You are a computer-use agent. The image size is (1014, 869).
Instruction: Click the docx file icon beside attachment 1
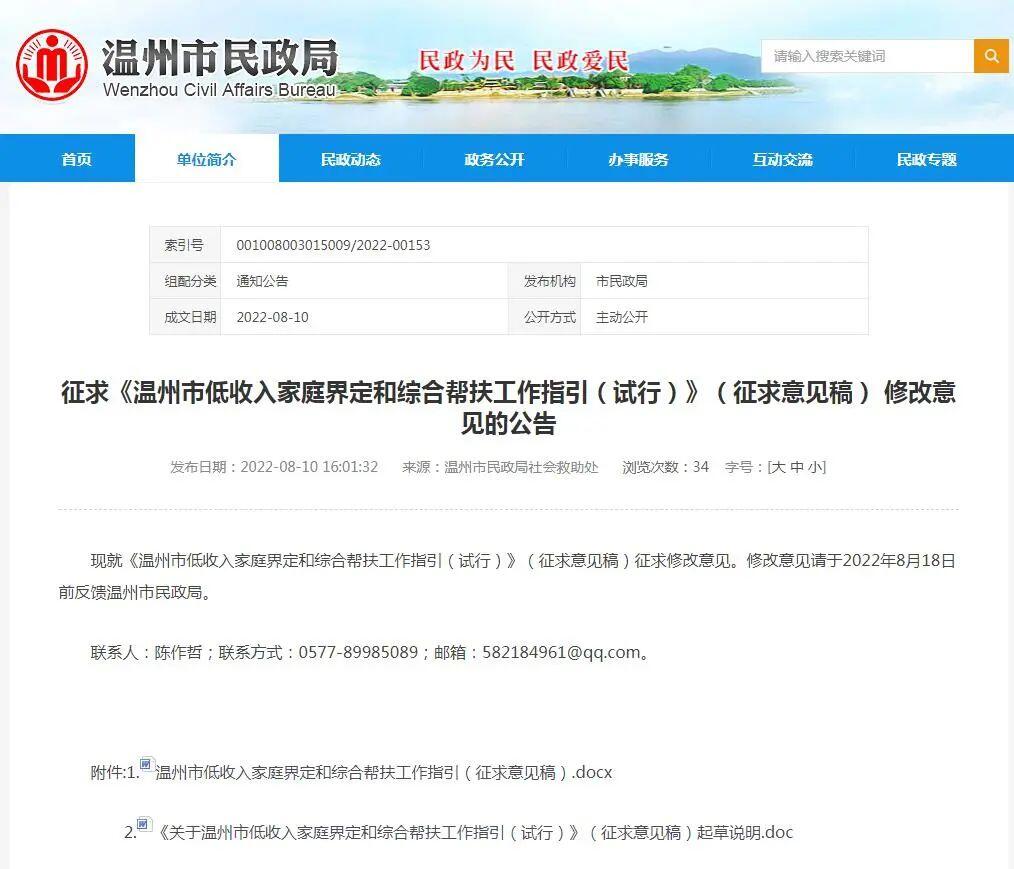(147, 765)
